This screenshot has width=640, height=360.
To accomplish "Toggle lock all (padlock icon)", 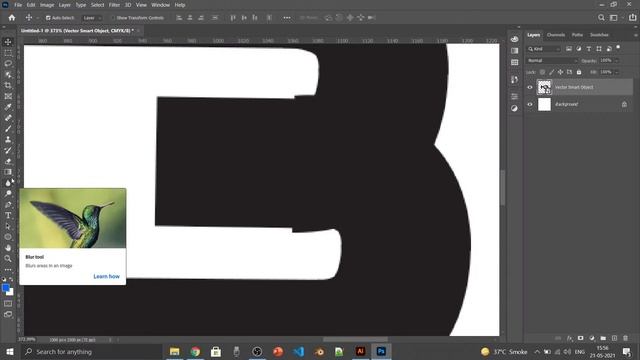I will point(579,72).
